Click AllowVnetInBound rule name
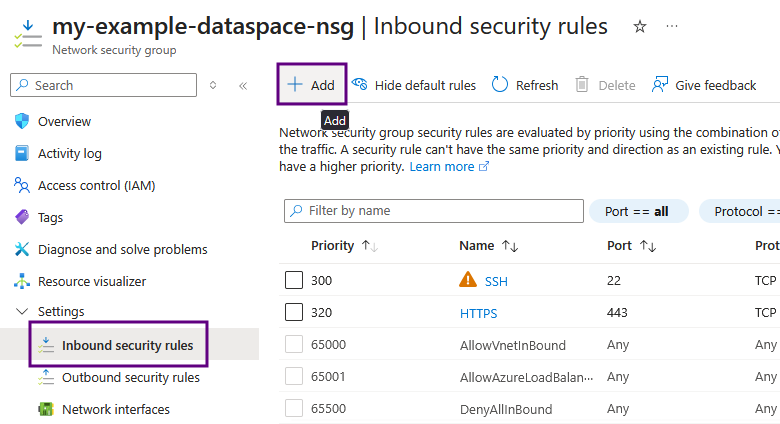 pyautogui.click(x=512, y=345)
